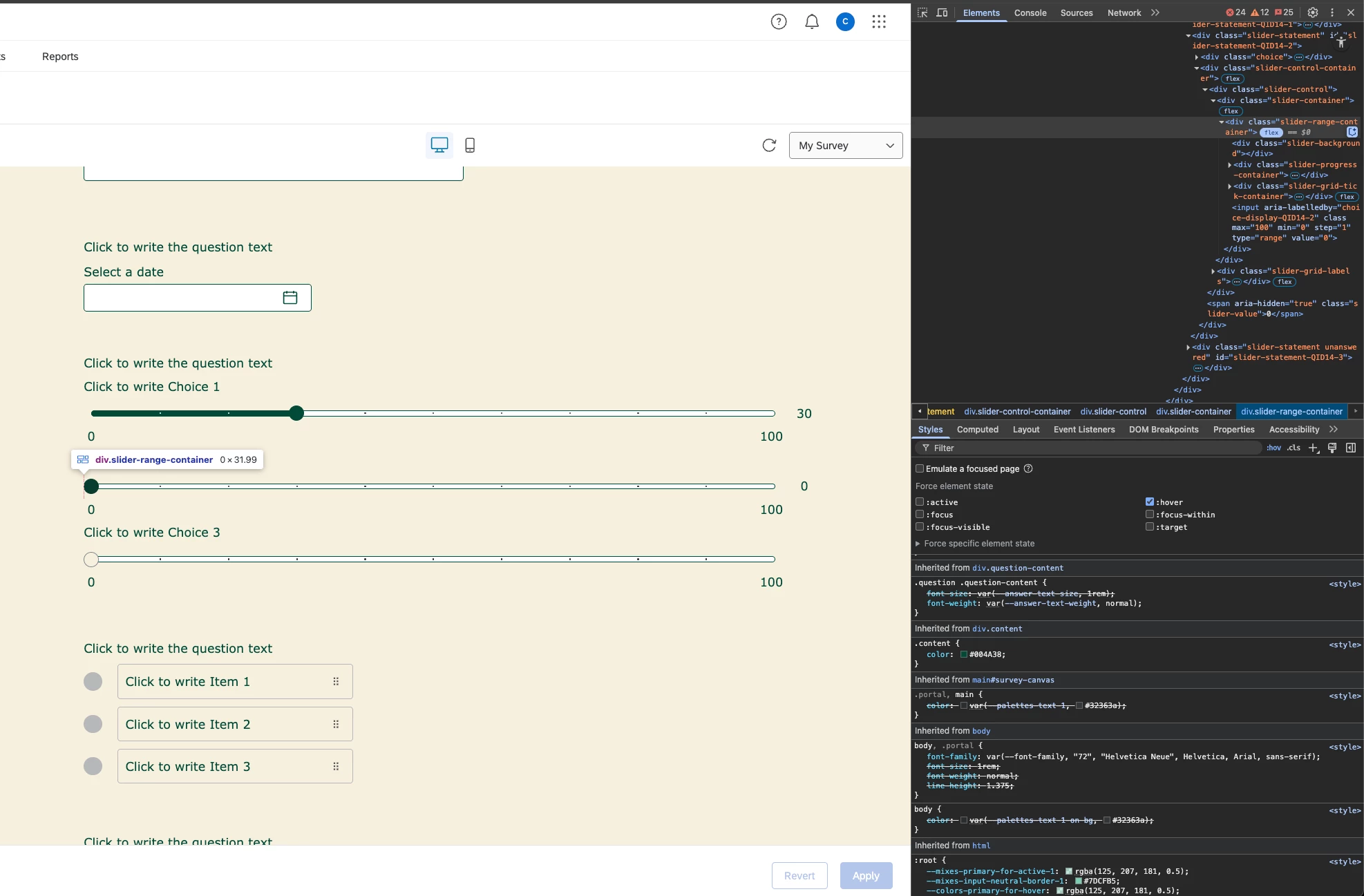Click the yellow warnings count badge

1260,12
